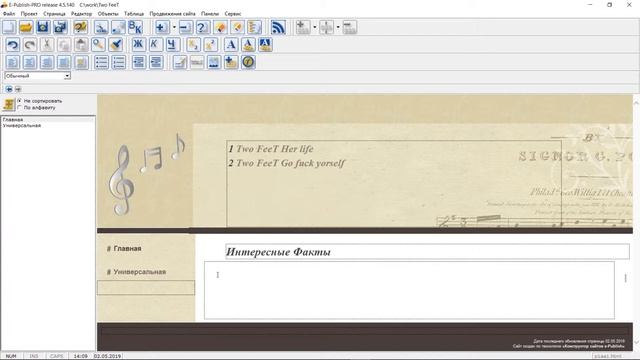Viewport: 640px width, 360px height.
Task: Align text left
Action: (13, 62)
